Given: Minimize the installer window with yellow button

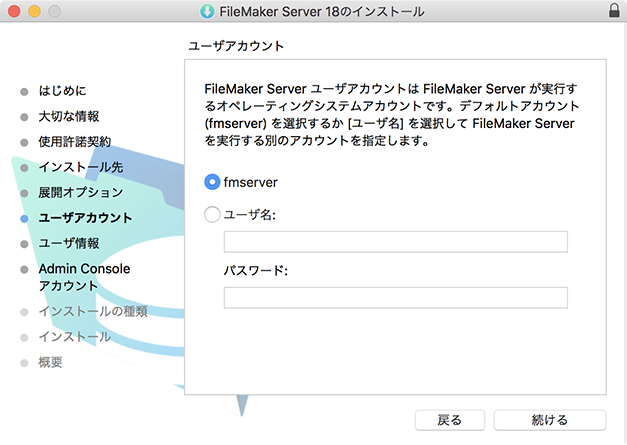Looking at the screenshot, I should 34,11.
